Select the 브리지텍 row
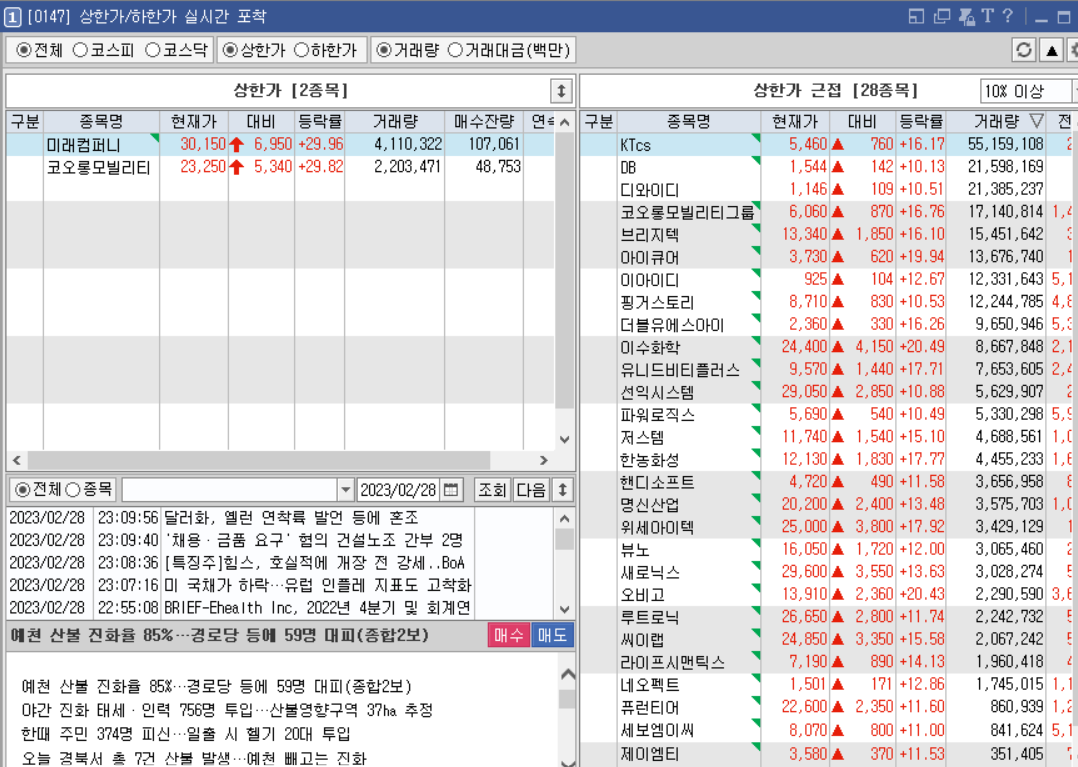 click(x=828, y=234)
